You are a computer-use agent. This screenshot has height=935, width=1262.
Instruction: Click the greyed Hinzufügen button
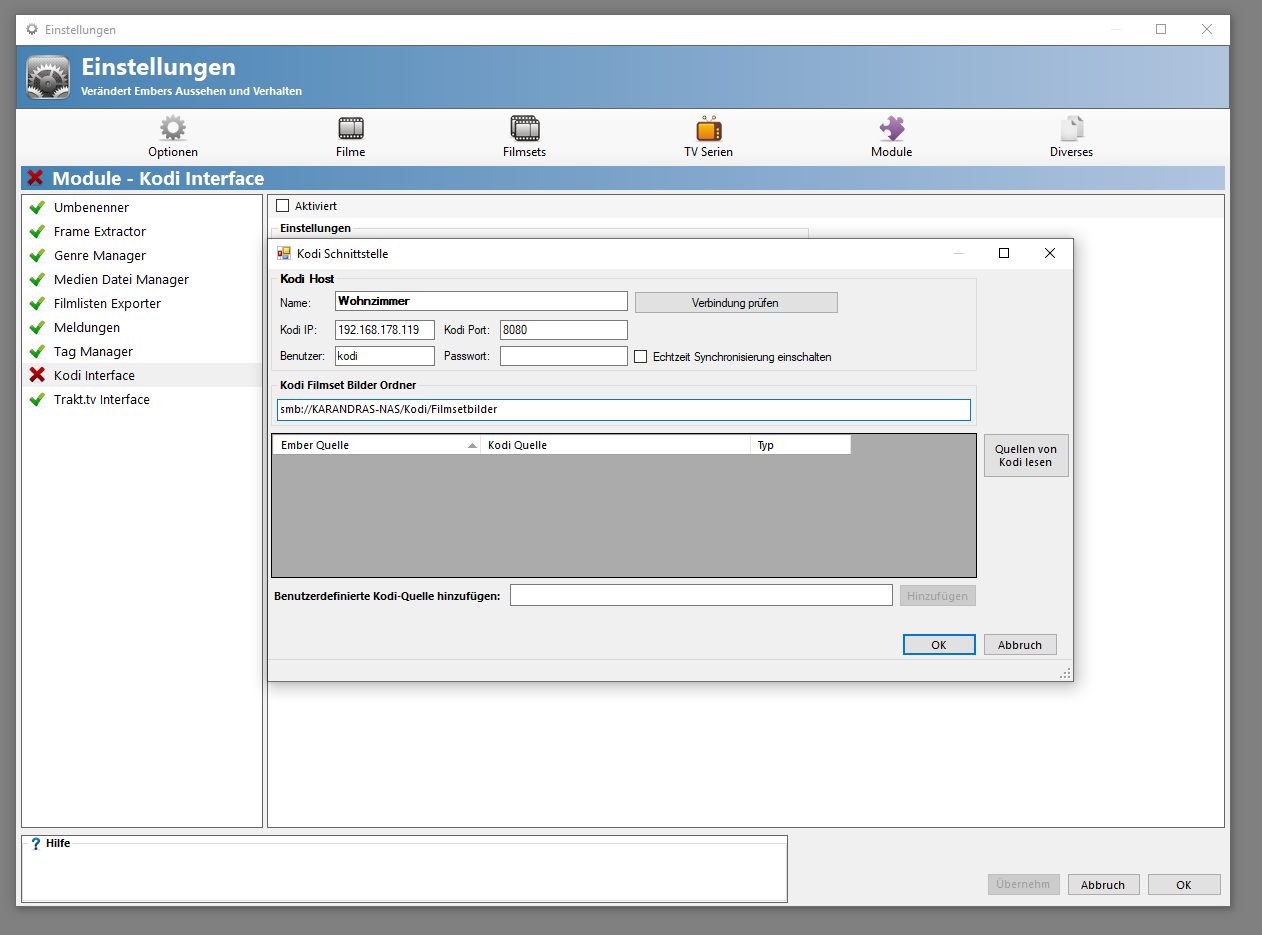point(938,596)
